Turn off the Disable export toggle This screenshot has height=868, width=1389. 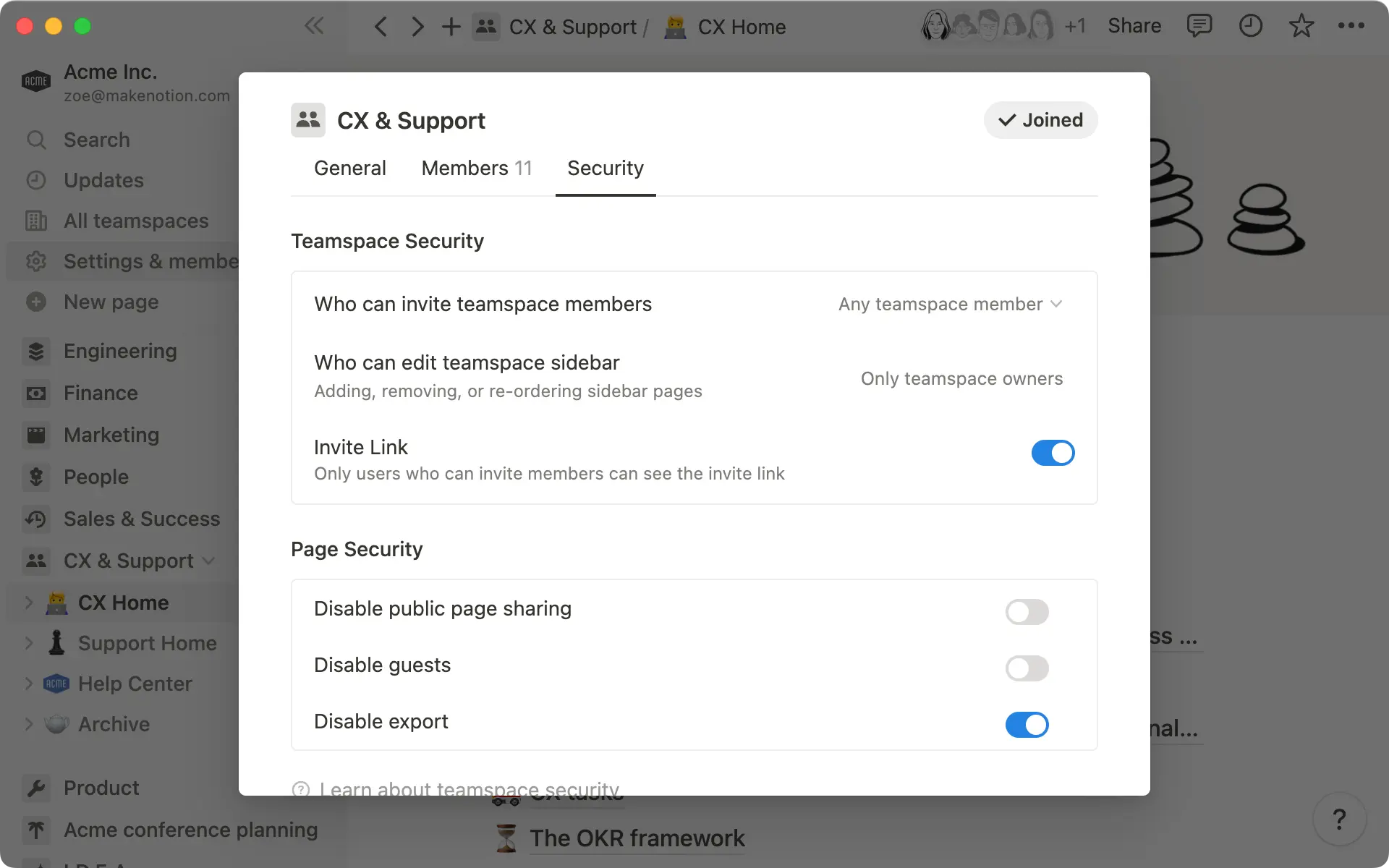pos(1027,725)
